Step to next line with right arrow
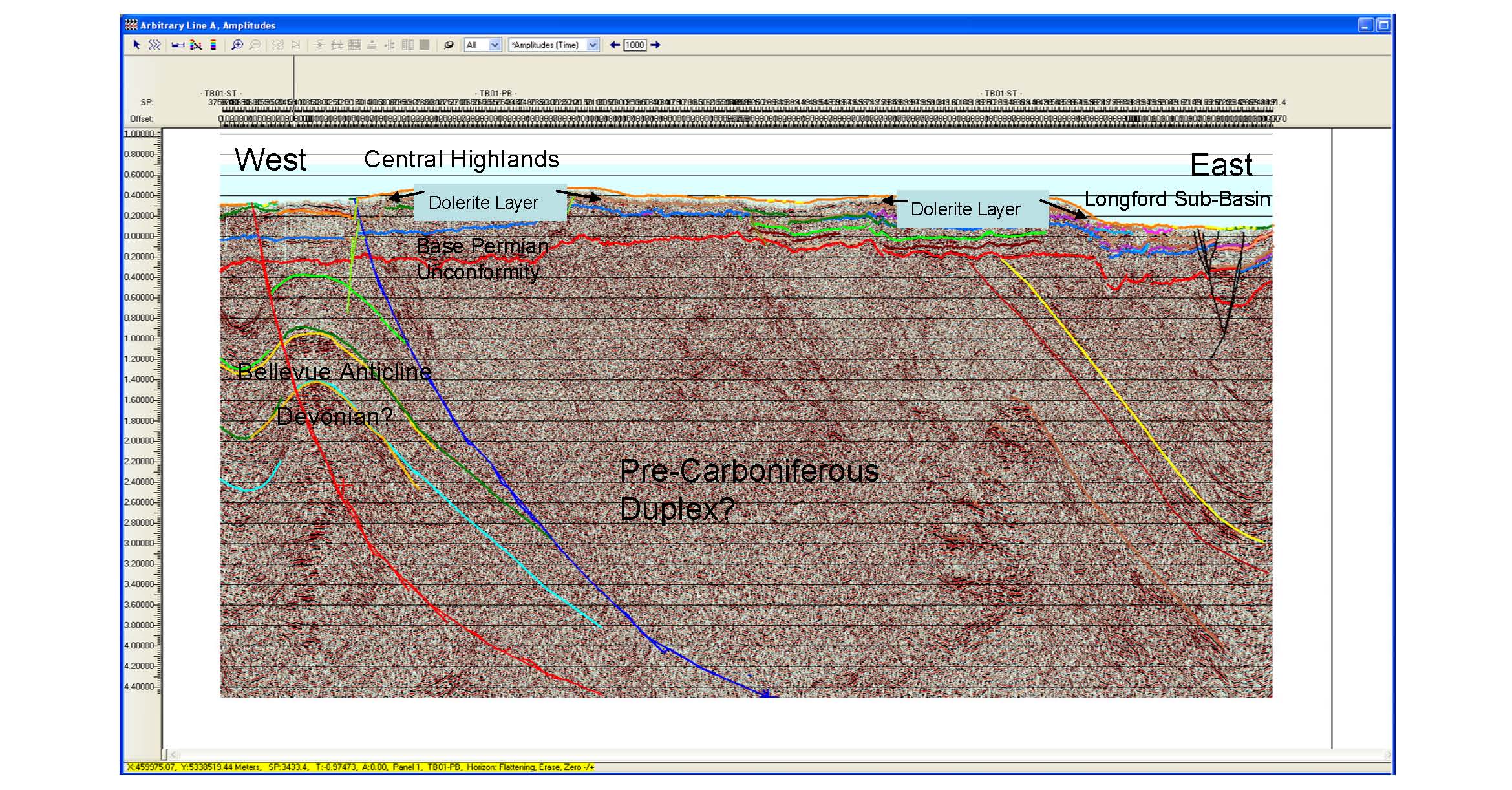Screen dimensions: 1512x790 pos(655,45)
